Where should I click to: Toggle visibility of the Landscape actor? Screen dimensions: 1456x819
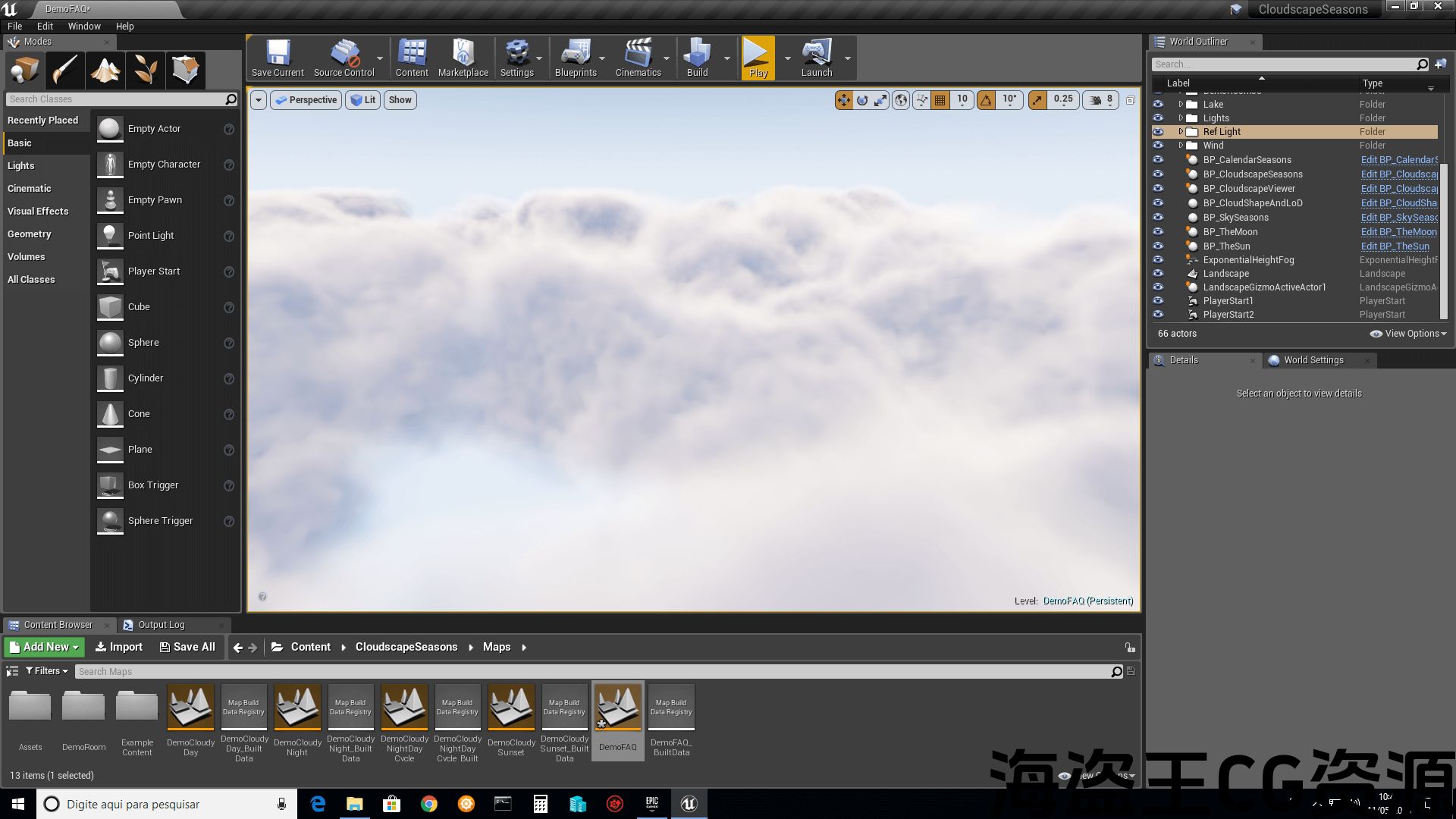(x=1158, y=274)
